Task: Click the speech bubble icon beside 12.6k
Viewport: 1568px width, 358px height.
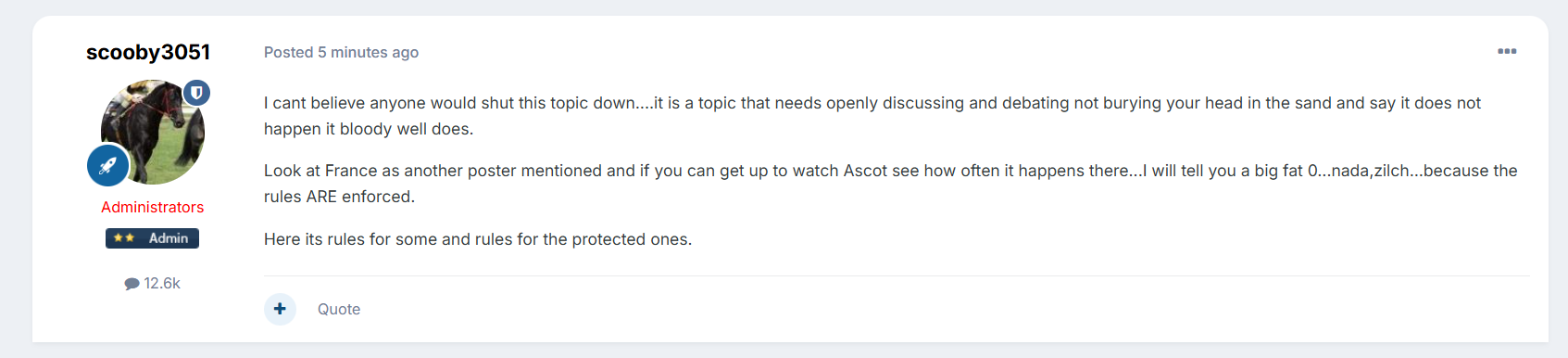Action: (x=132, y=284)
